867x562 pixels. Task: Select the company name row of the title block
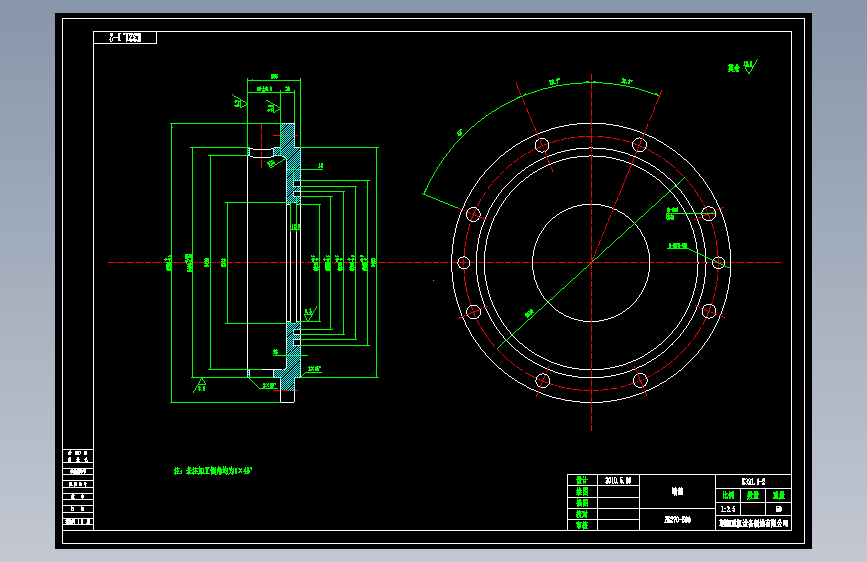point(753,523)
